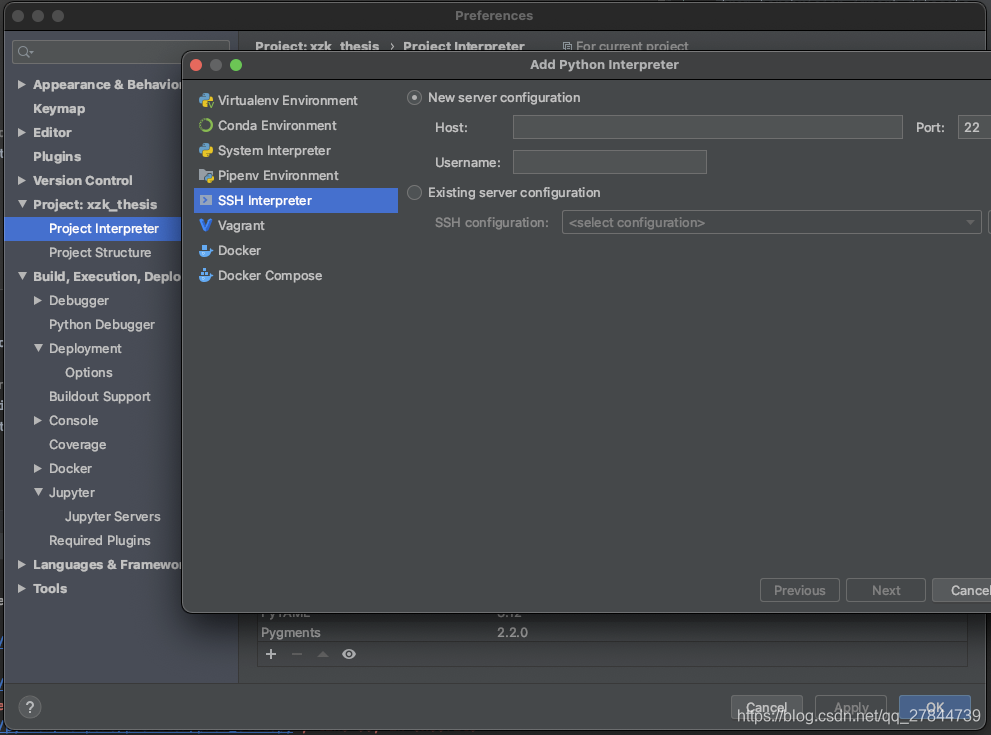Click the Next button in dialog
The width and height of the screenshot is (991, 735).
[885, 590]
